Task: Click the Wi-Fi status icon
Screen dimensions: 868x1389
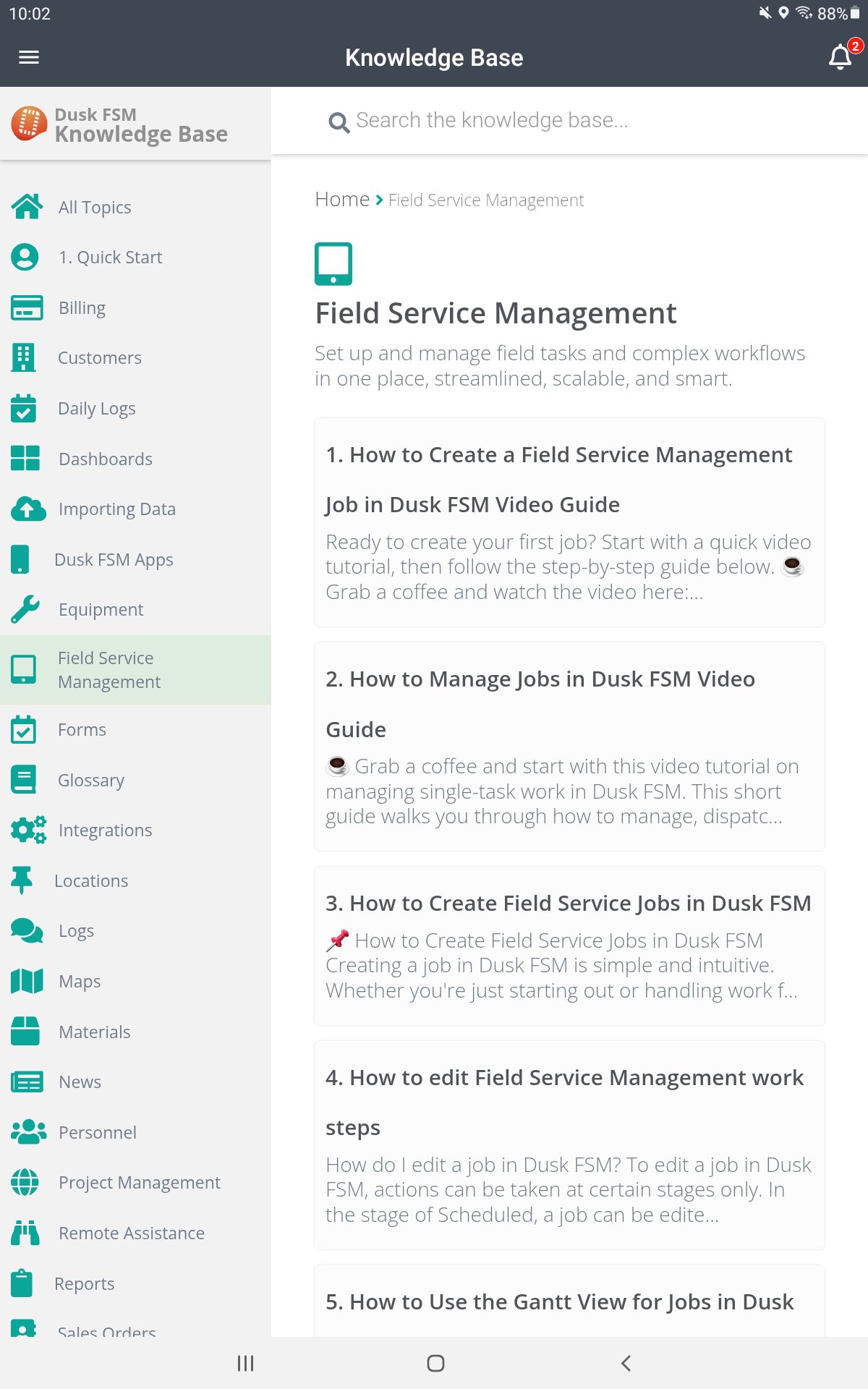Action: [x=804, y=13]
